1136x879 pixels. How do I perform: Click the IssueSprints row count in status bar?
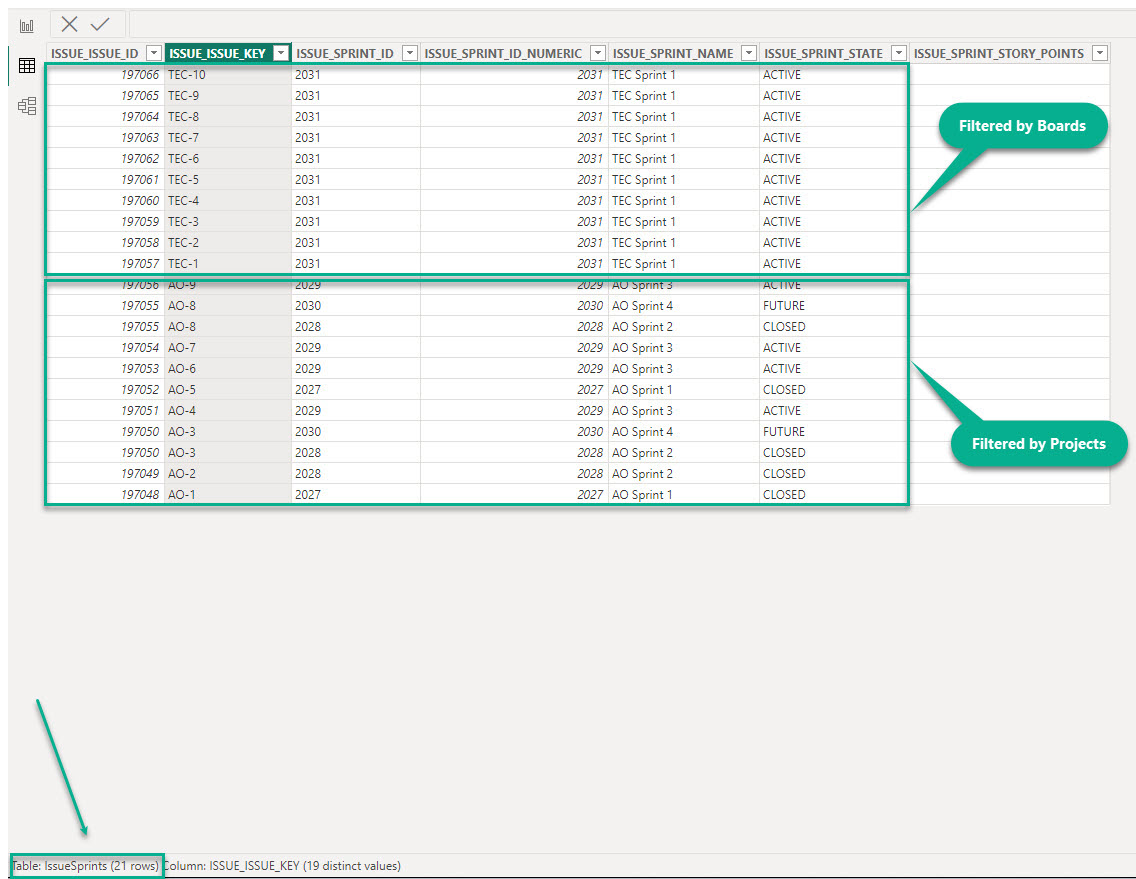pos(86,866)
